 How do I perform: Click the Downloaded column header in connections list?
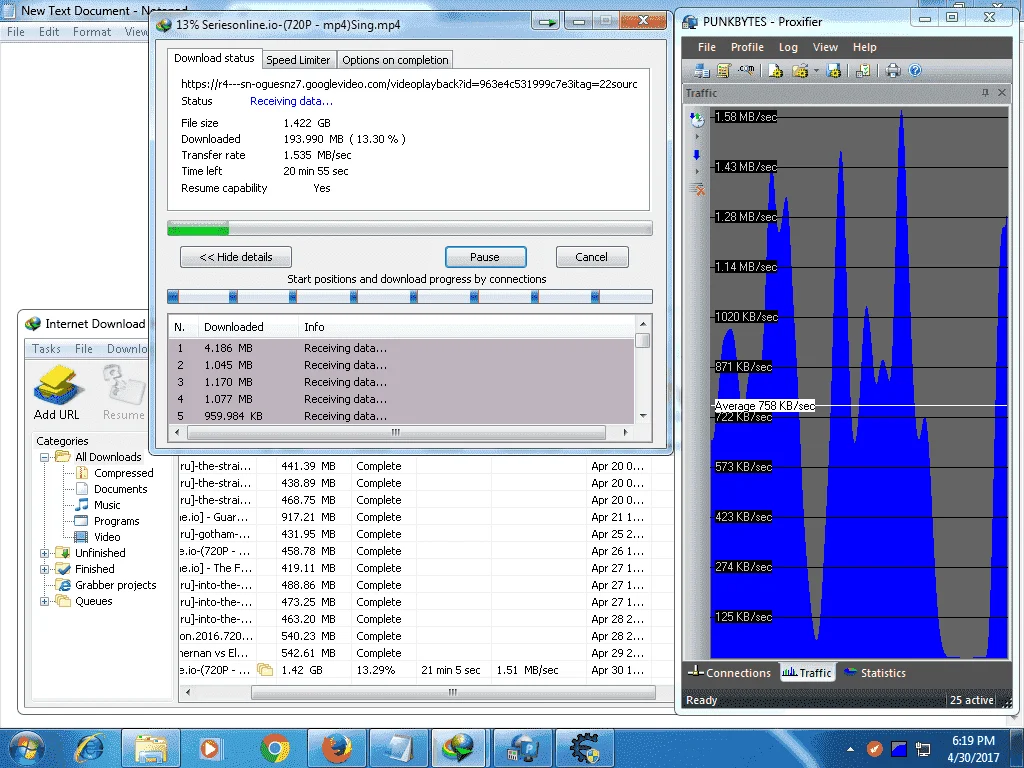click(249, 327)
